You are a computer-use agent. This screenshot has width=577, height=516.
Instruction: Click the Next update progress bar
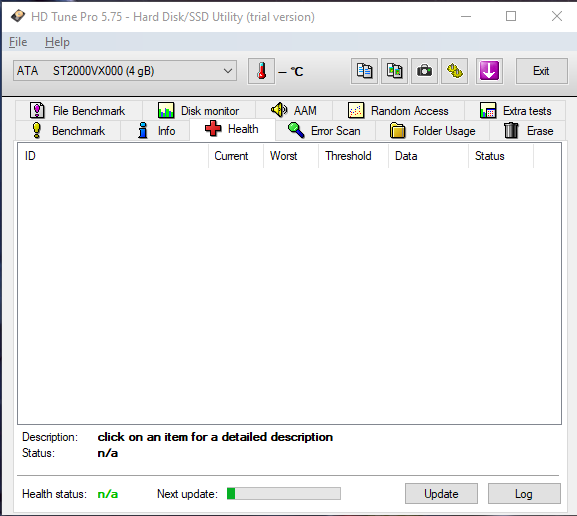(284, 494)
